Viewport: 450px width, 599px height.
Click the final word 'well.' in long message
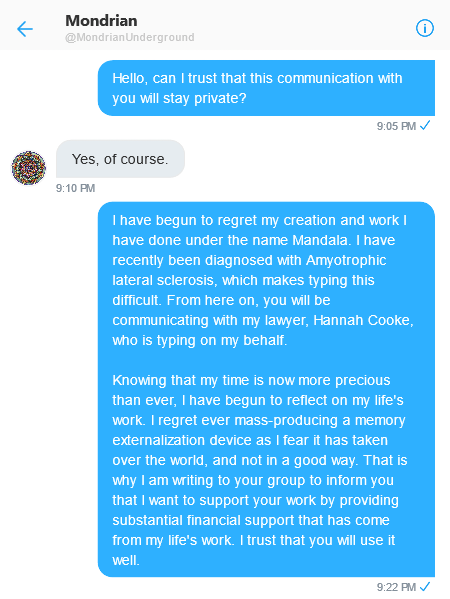click(x=126, y=560)
